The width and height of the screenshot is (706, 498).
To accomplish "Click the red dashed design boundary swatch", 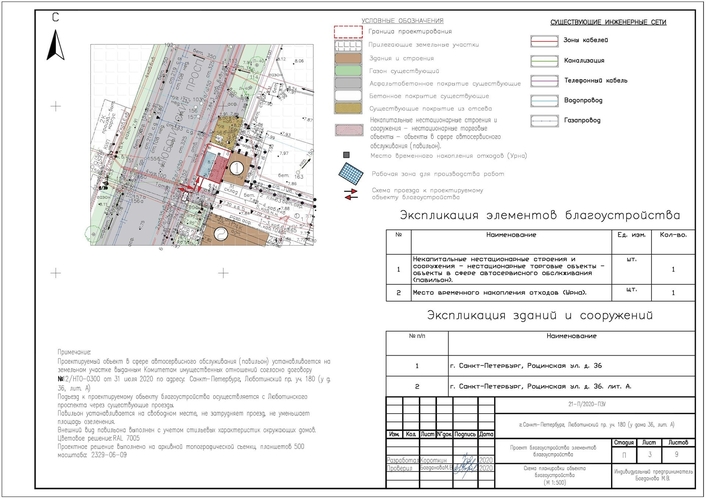I will coord(348,32).
